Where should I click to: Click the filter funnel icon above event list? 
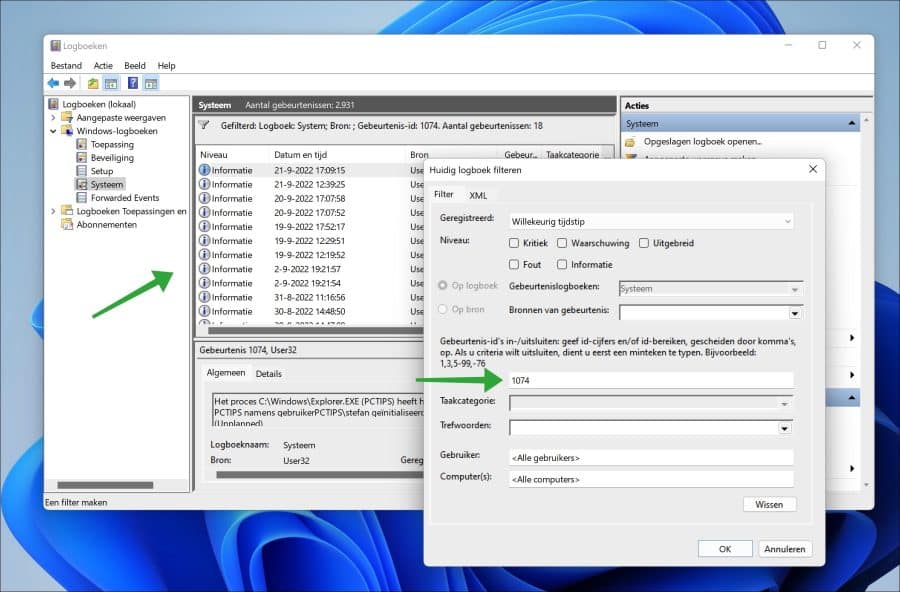204,125
